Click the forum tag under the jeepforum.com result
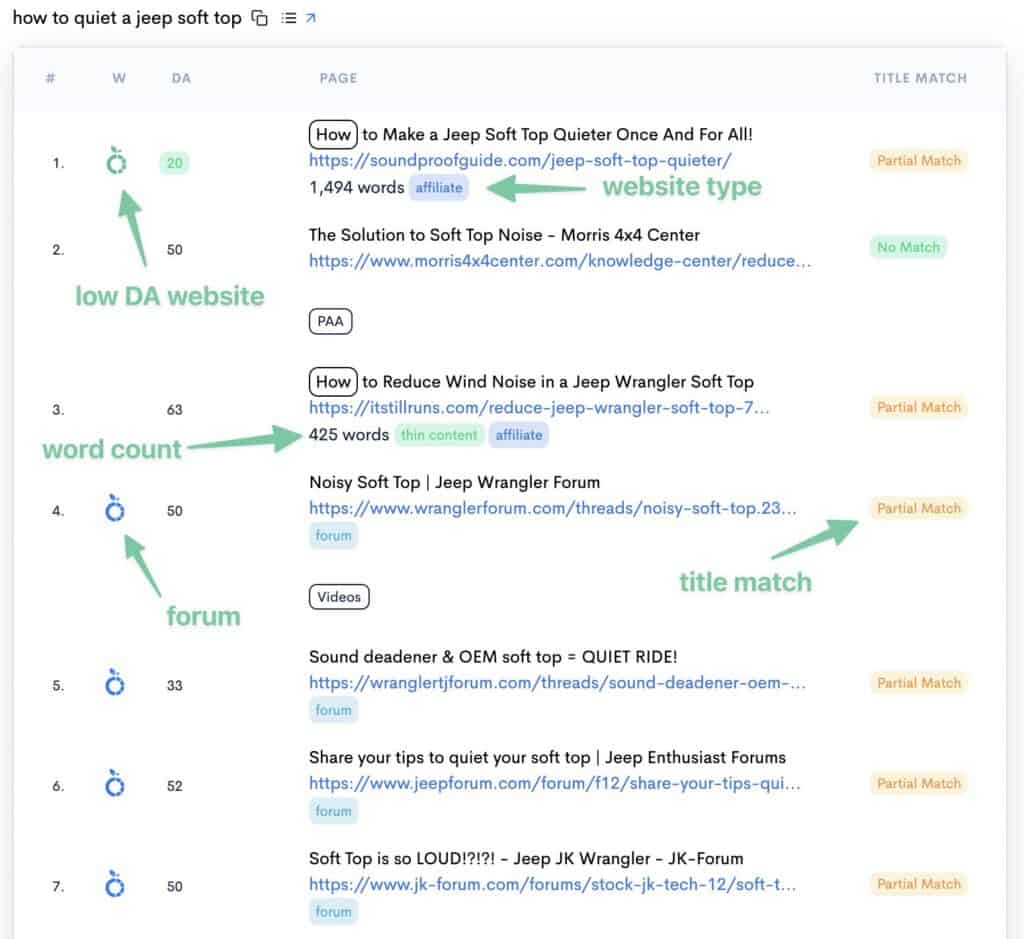Viewport: 1024px width, 939px height. (x=333, y=811)
